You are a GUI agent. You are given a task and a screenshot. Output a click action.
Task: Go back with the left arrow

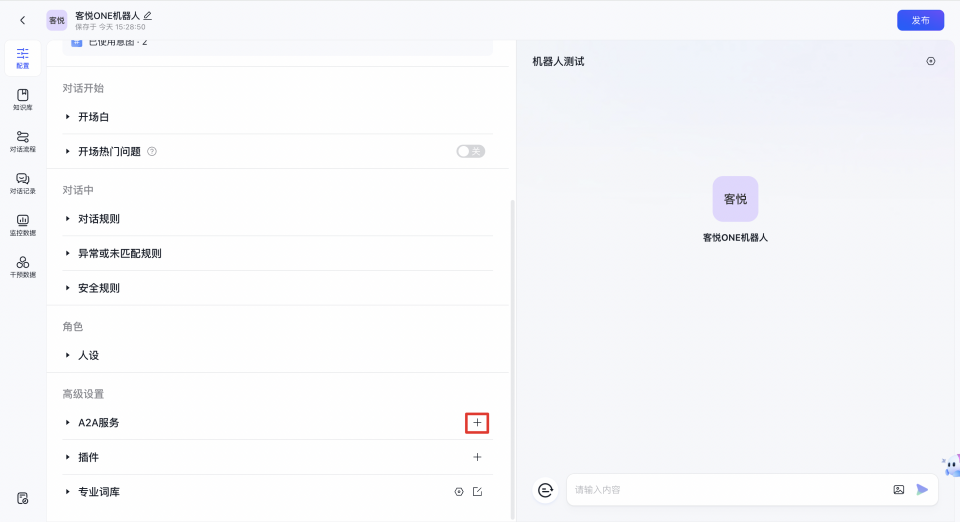pos(23,20)
